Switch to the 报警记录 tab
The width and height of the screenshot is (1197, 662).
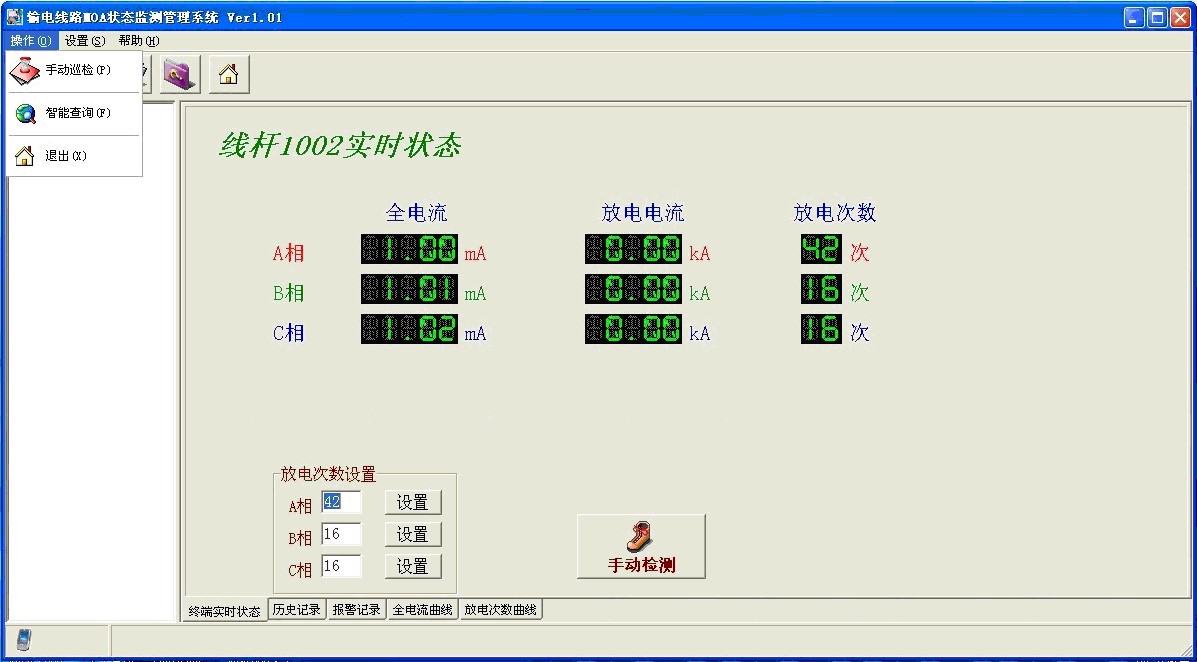[357, 609]
